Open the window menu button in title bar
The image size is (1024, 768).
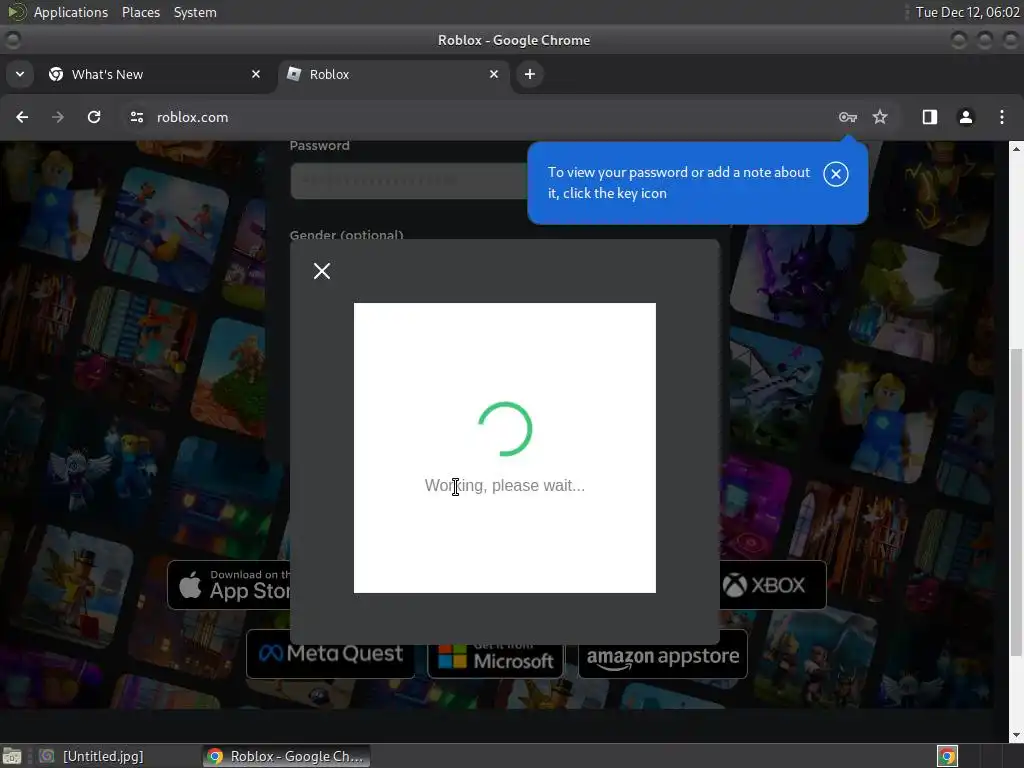(x=12, y=40)
